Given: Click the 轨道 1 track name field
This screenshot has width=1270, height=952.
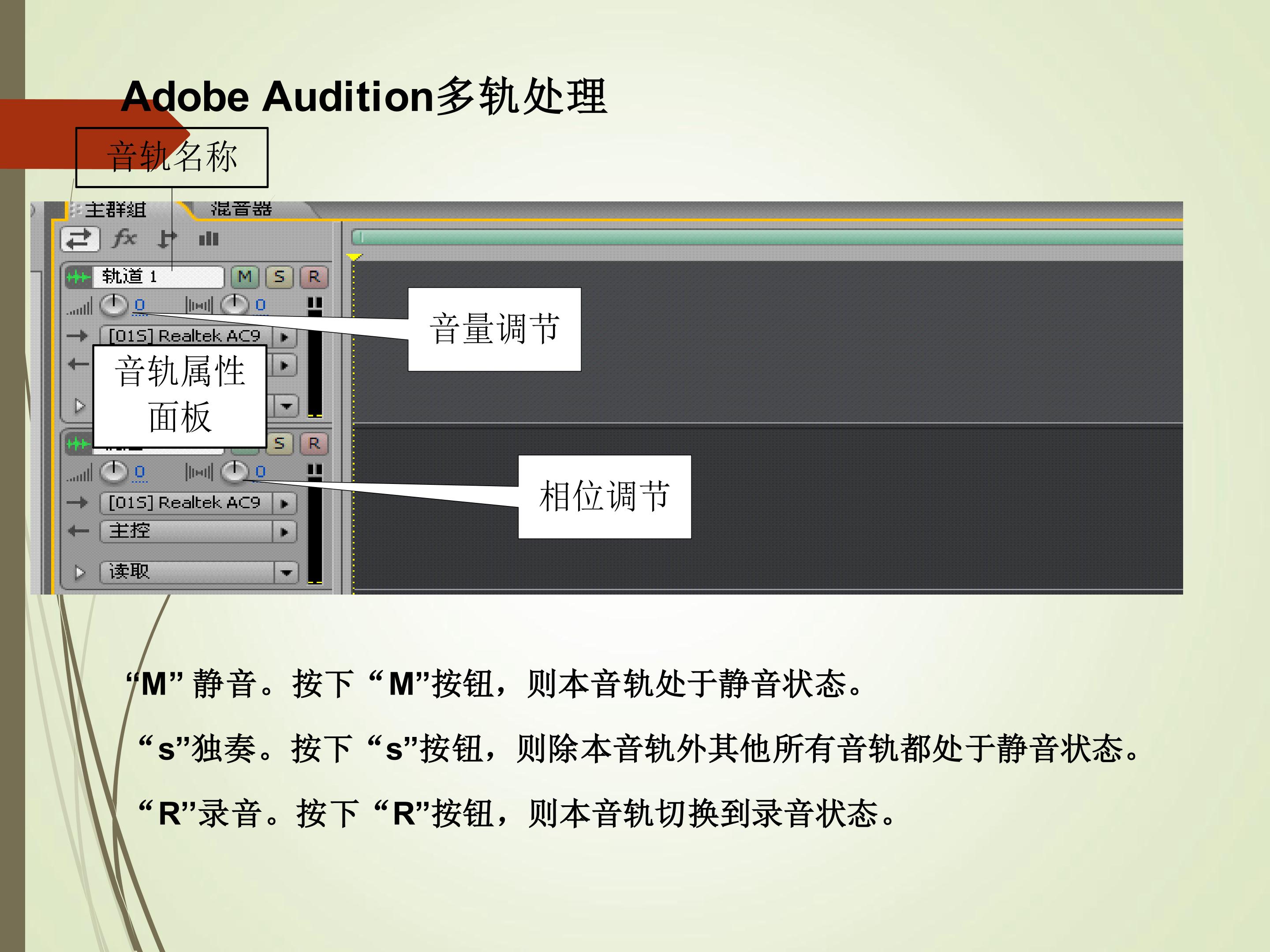Looking at the screenshot, I should [x=158, y=277].
